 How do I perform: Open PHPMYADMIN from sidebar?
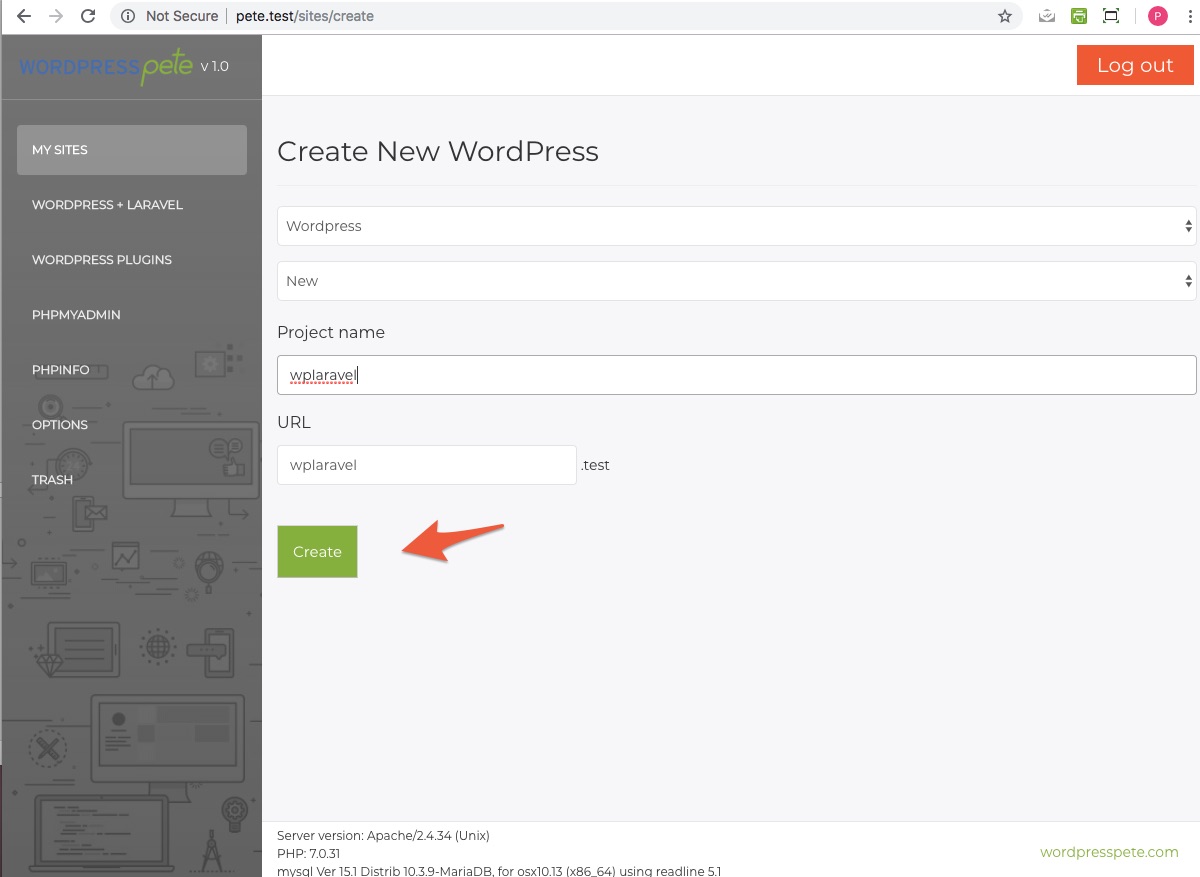click(x=76, y=315)
